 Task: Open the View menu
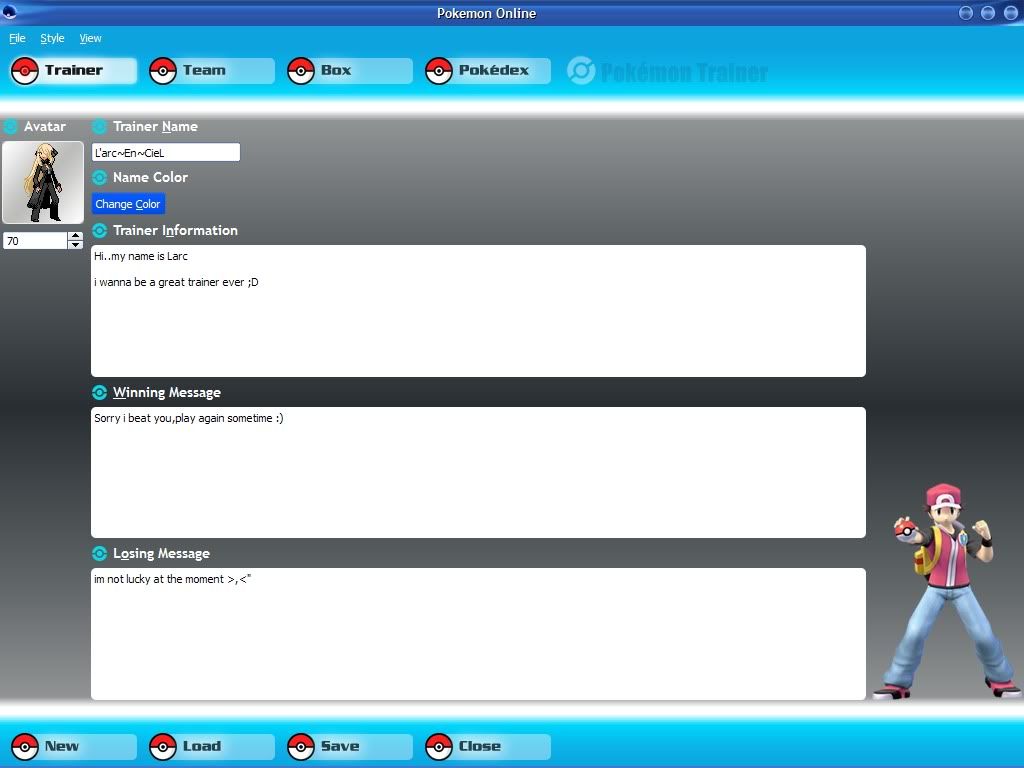click(90, 38)
